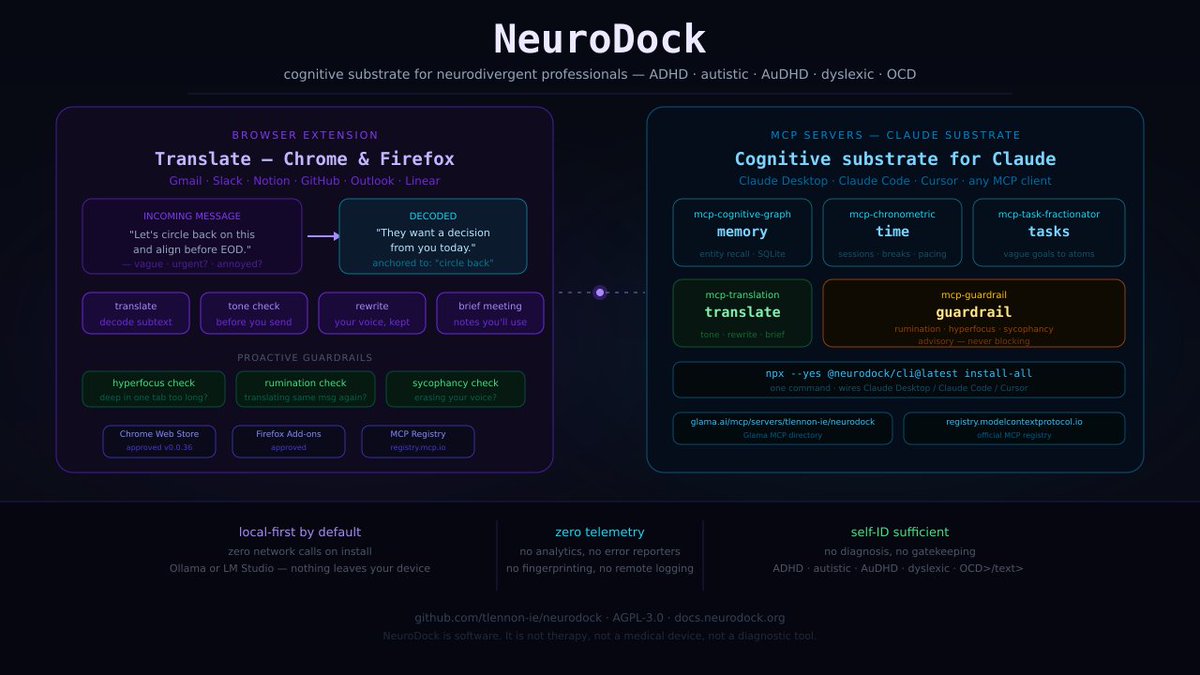Viewport: 1200px width, 675px height.
Task: Select the 'Ollama or LM Studio' line
Action: coord(300,568)
